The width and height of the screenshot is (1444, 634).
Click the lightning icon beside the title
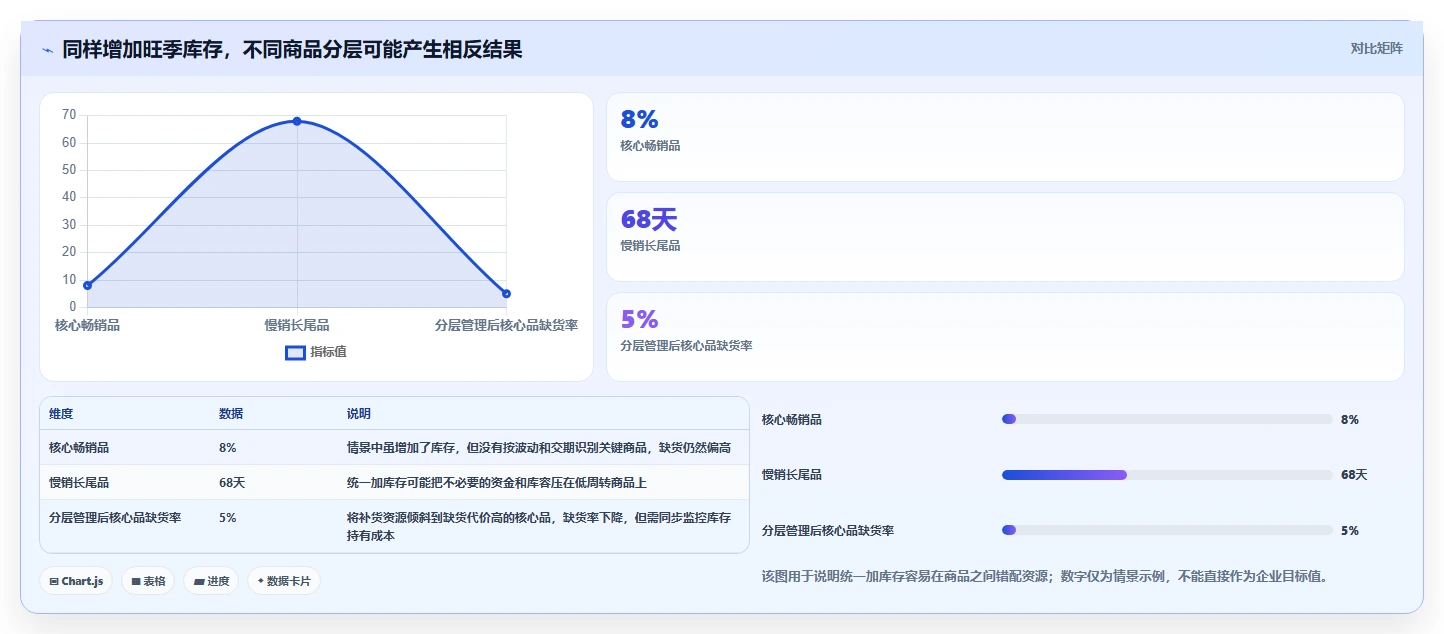47,49
